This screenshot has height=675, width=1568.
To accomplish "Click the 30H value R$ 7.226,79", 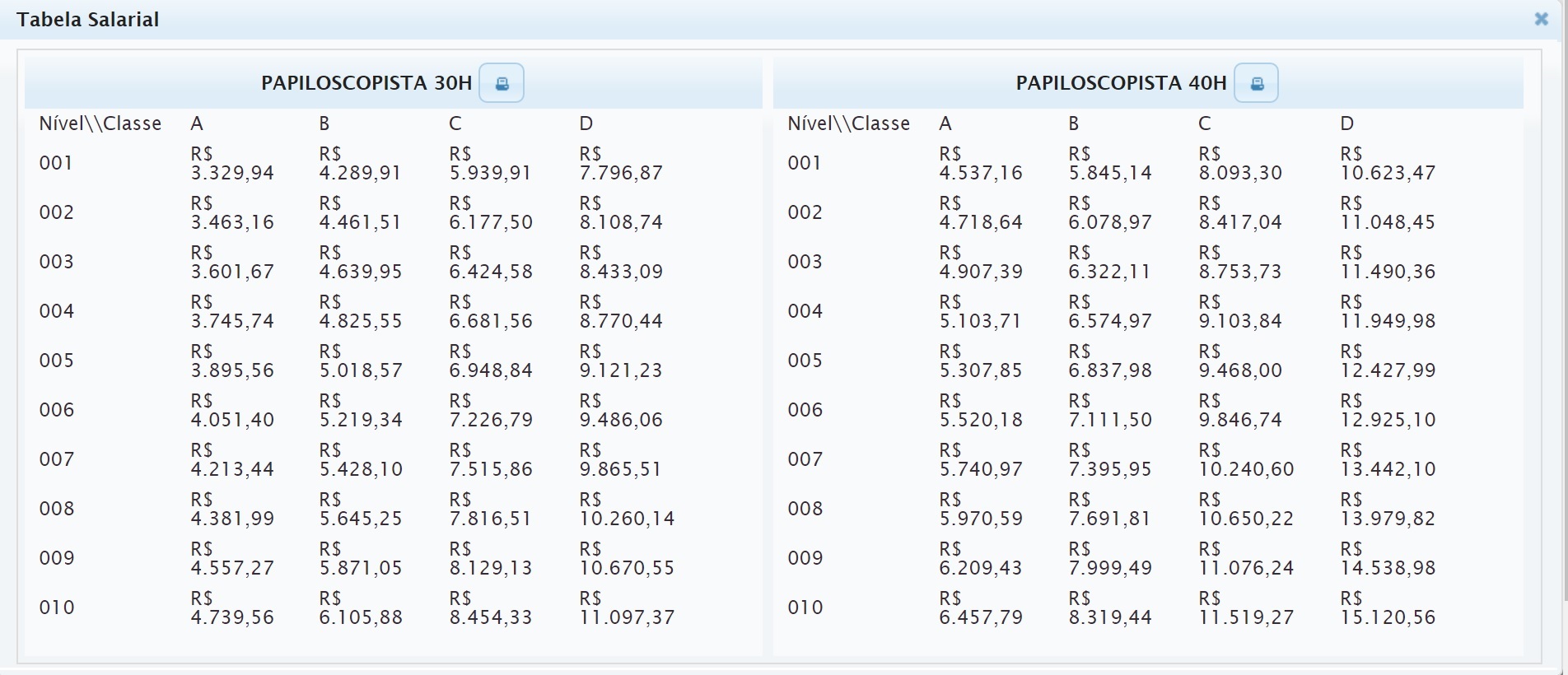I will pyautogui.click(x=491, y=411).
